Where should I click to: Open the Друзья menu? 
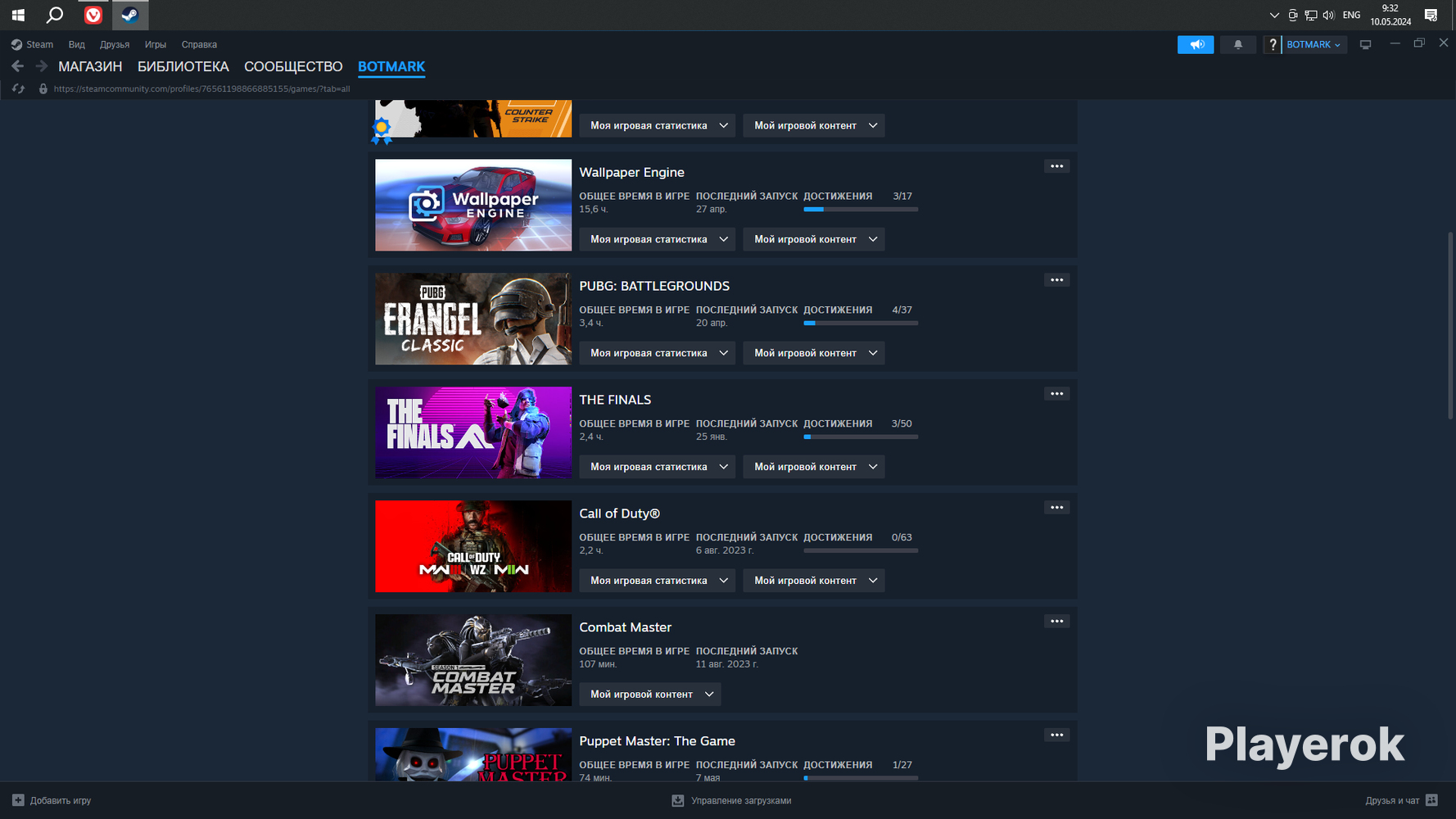tap(115, 44)
